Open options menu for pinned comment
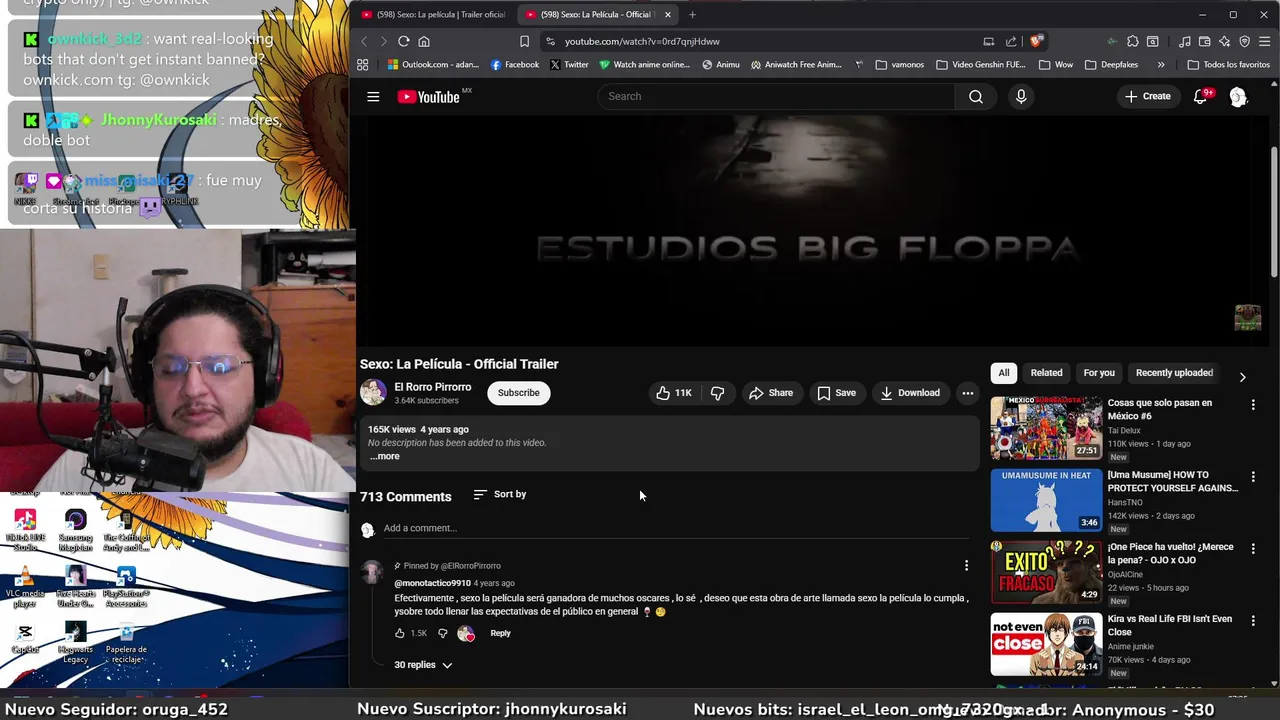1280x720 pixels. click(x=966, y=566)
